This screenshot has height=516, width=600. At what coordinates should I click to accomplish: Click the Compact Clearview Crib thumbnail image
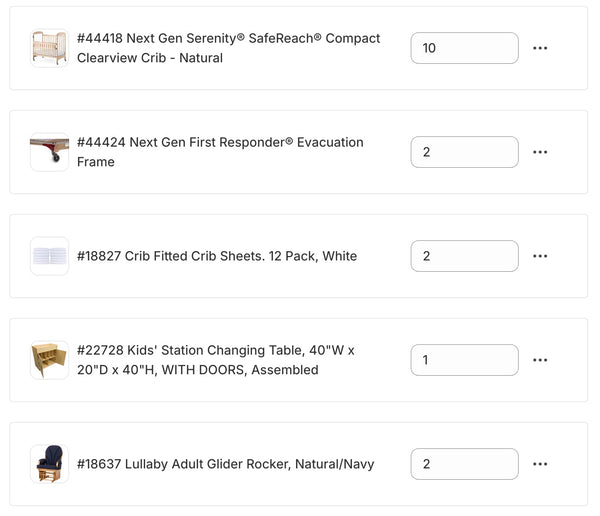click(x=49, y=48)
